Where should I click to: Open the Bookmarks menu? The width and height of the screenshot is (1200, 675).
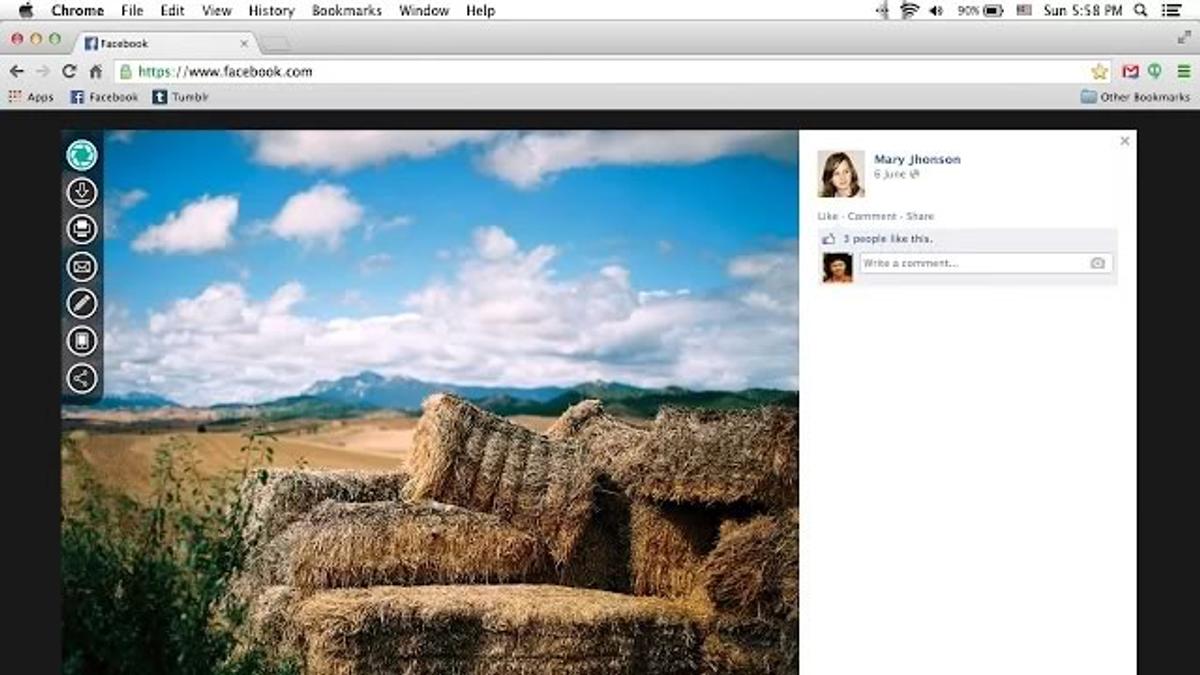[x=347, y=10]
